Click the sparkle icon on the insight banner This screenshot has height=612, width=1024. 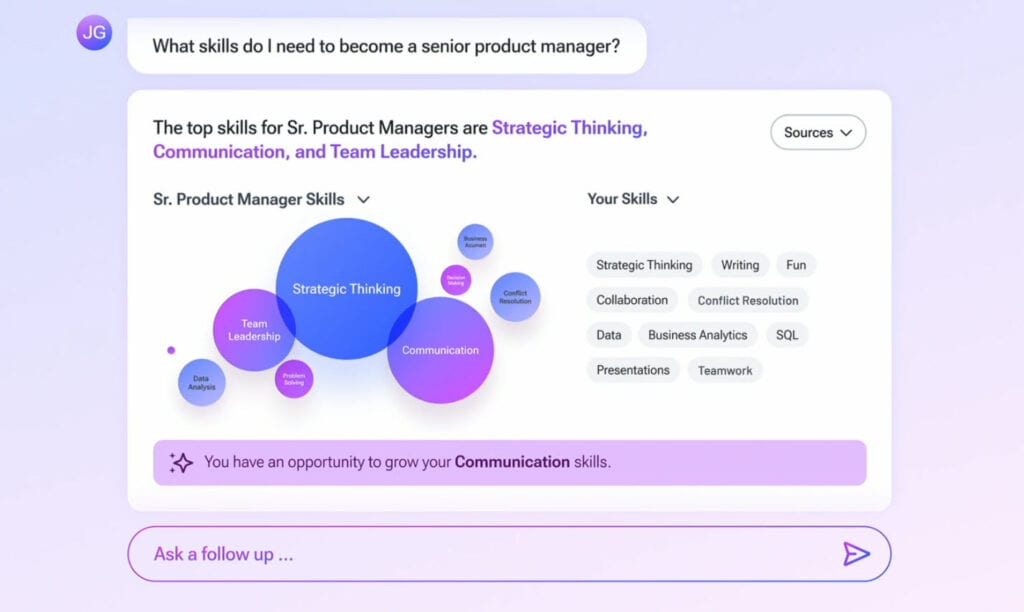click(181, 462)
